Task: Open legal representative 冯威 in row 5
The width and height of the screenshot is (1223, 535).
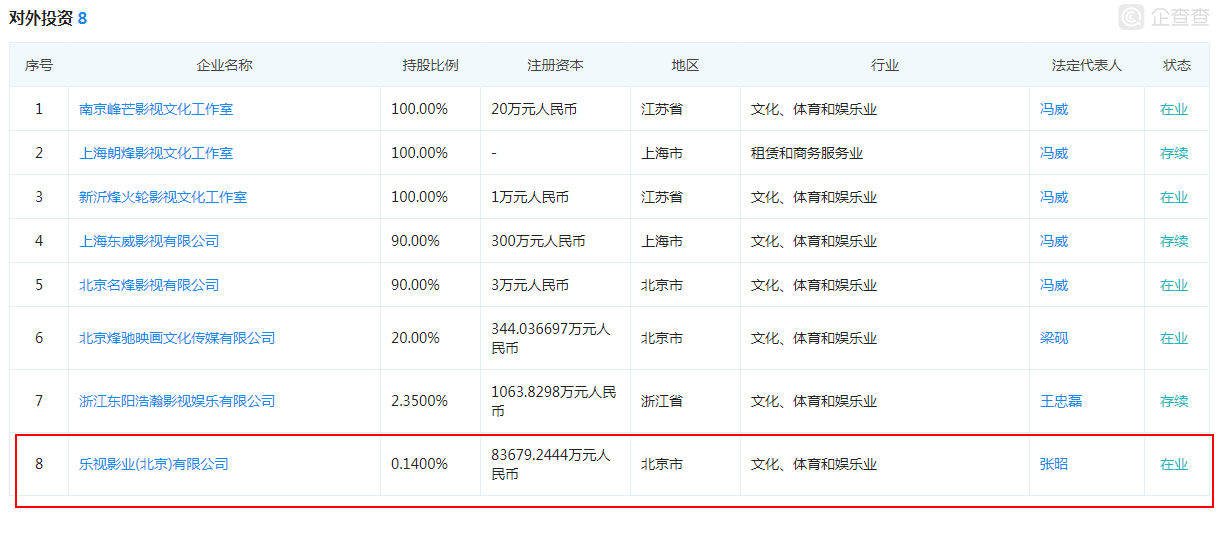Action: [x=1054, y=285]
